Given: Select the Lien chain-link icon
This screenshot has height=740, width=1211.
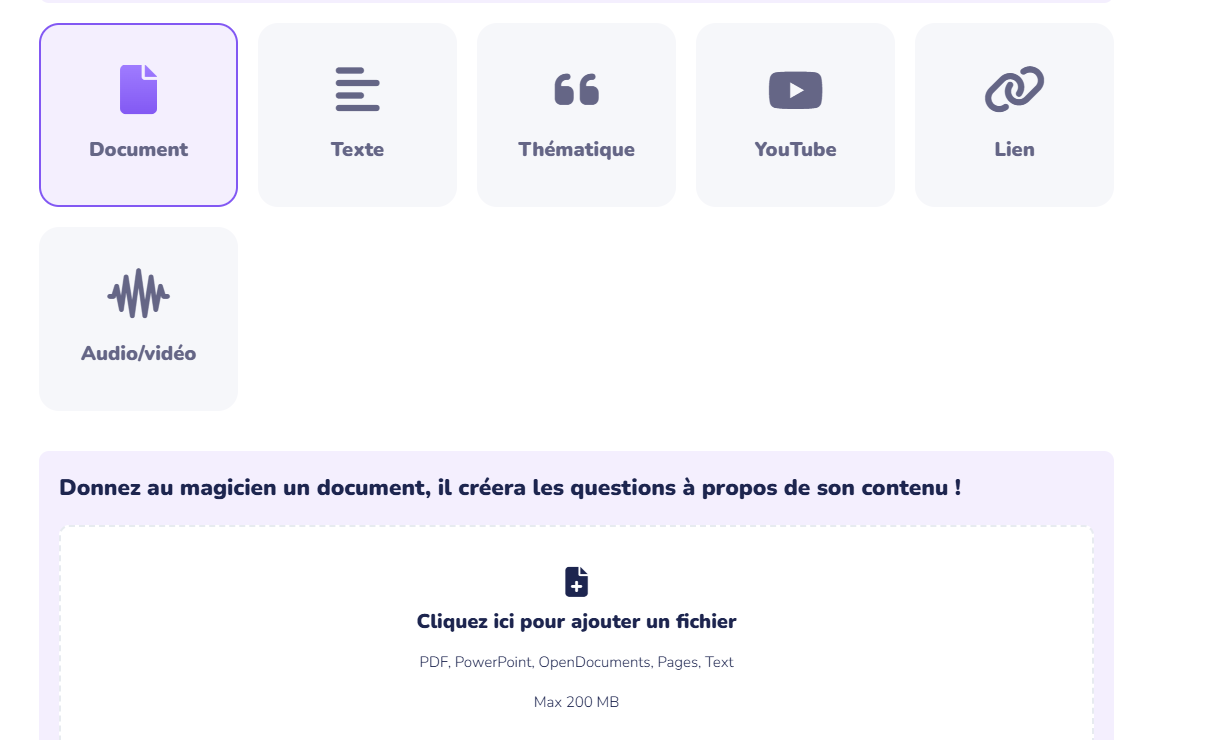Looking at the screenshot, I should tap(1014, 89).
